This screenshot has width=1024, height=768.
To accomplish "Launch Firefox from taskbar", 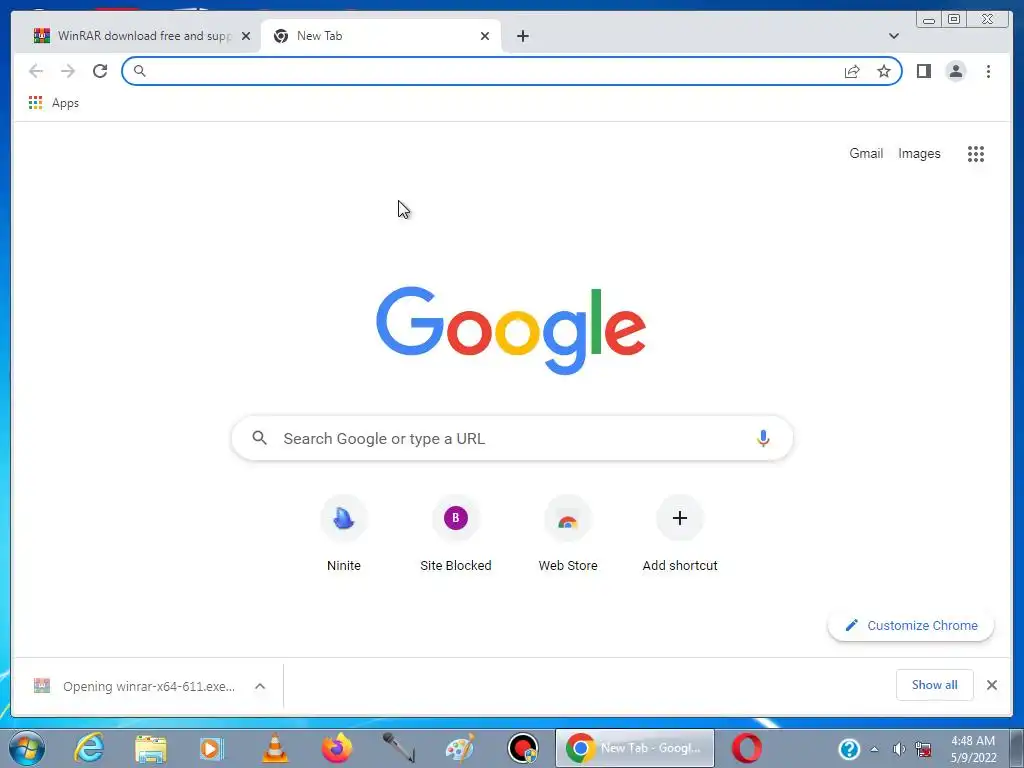I will click(337, 748).
